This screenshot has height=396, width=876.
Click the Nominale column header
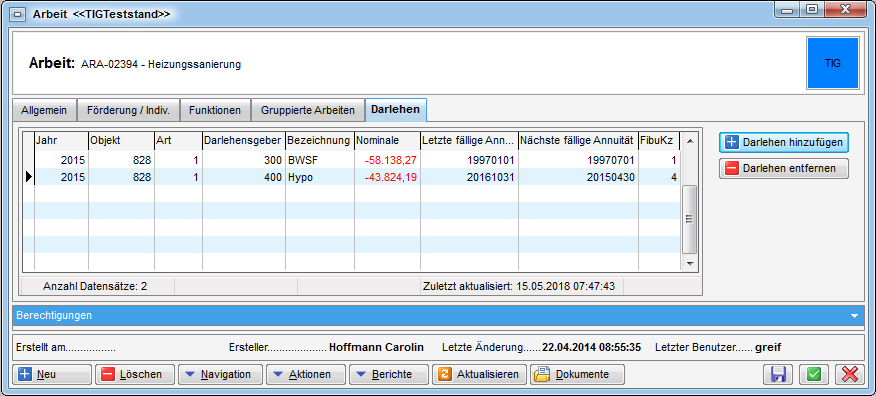(387, 142)
